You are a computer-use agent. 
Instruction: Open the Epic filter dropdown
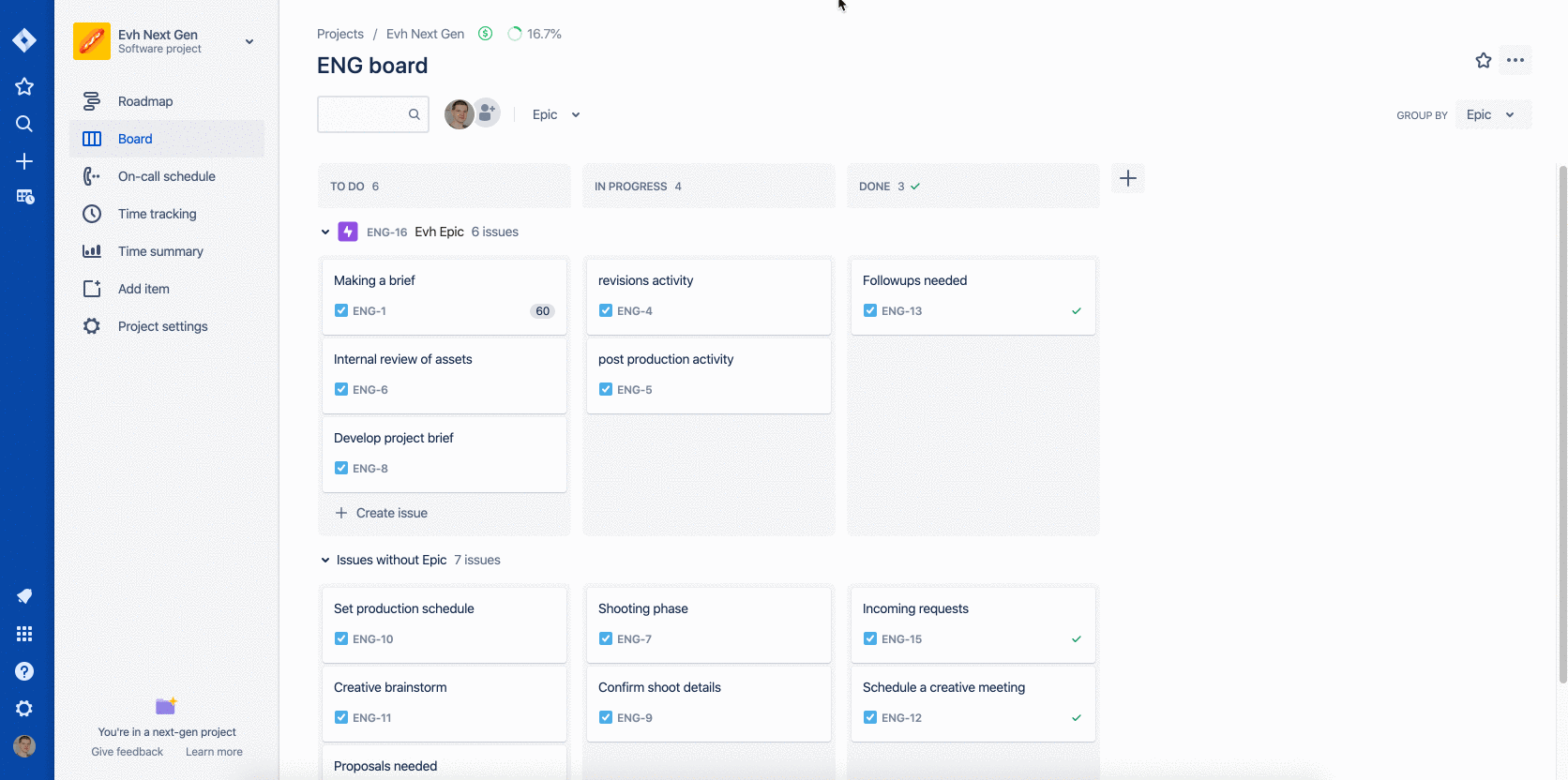click(556, 114)
